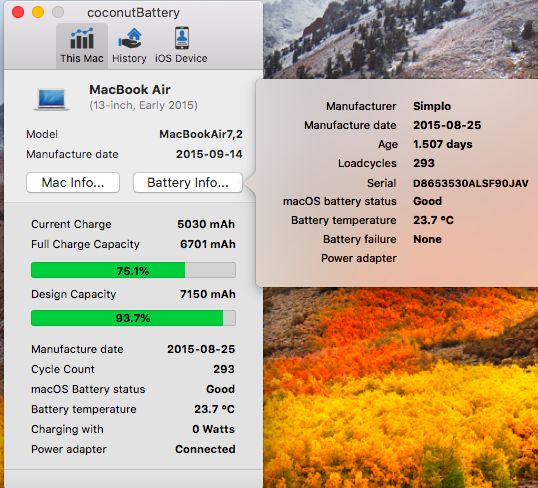
Task: Click the battery serial D8653530ALSF90JAV
Action: point(471,183)
